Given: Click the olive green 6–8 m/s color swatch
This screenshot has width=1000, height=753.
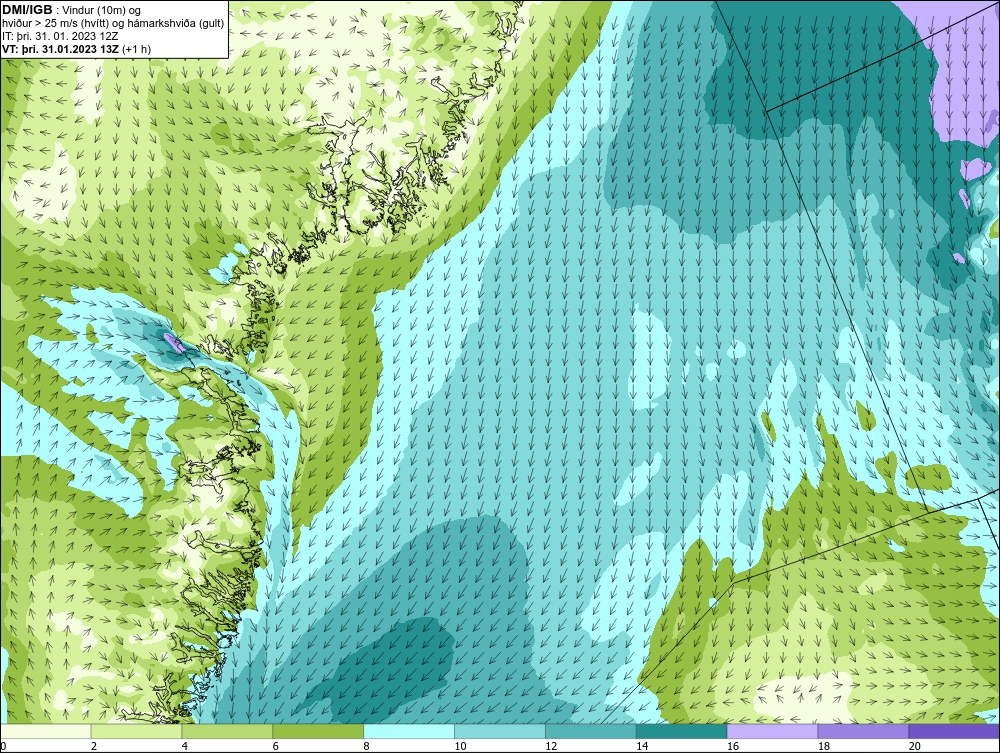Looking at the screenshot, I should coord(318,731).
